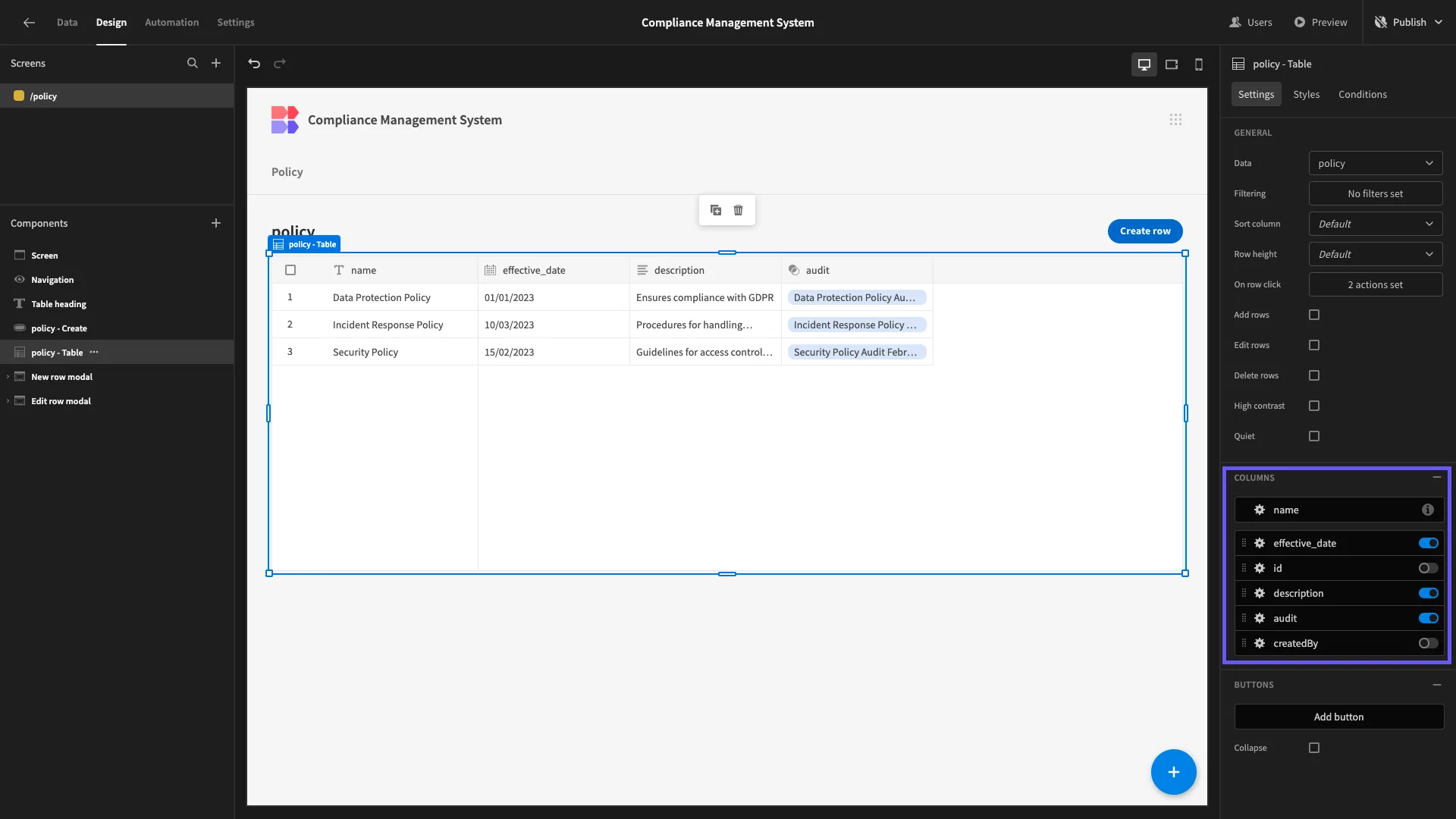Toggle off description column visibility

(x=1429, y=593)
